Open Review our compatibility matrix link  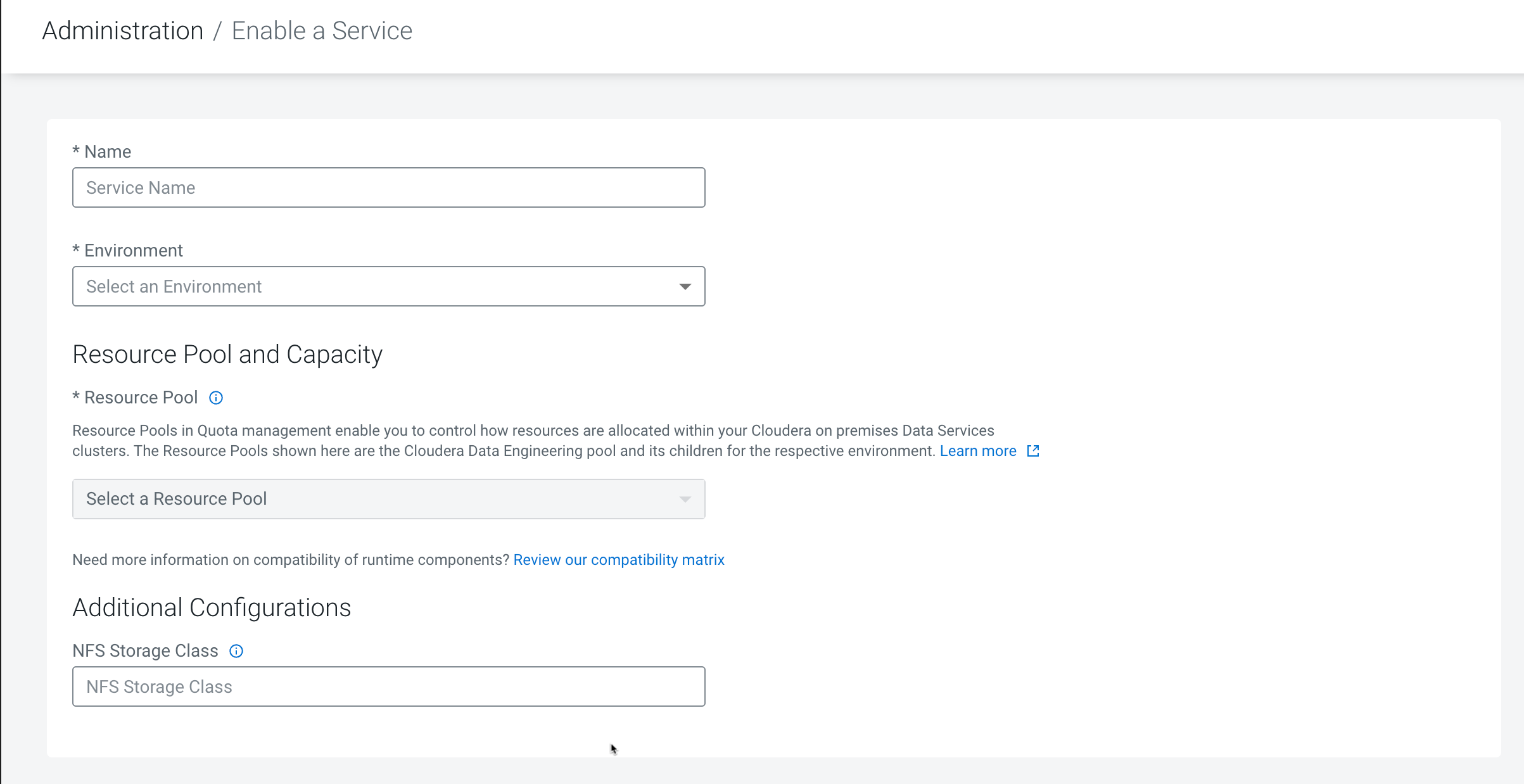pos(618,560)
